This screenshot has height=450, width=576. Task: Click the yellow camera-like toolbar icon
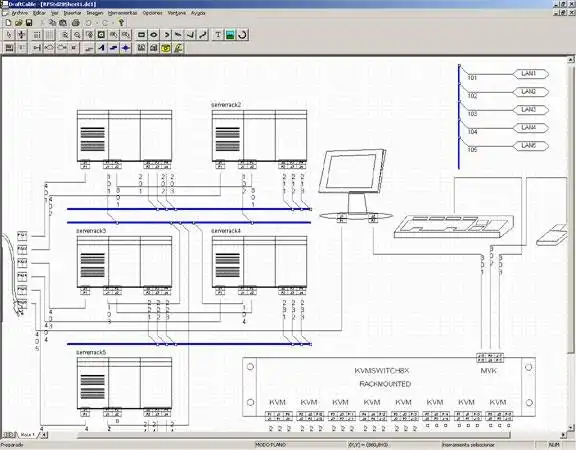click(166, 48)
